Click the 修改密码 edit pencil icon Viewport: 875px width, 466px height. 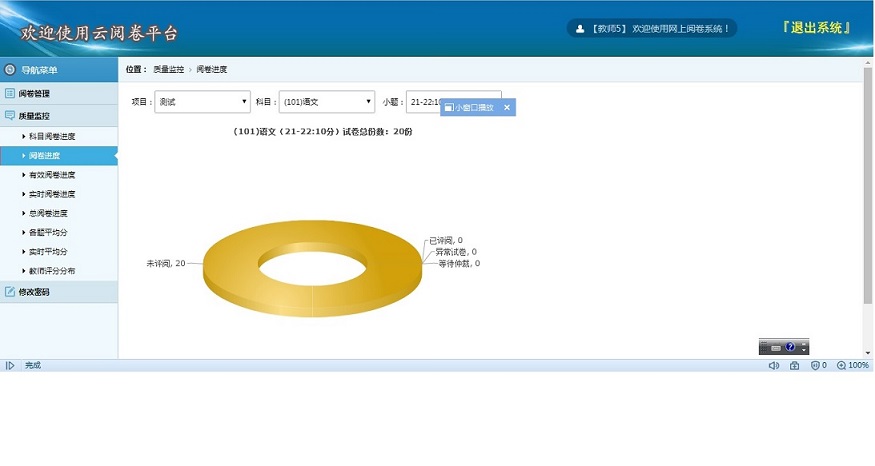(x=9, y=291)
